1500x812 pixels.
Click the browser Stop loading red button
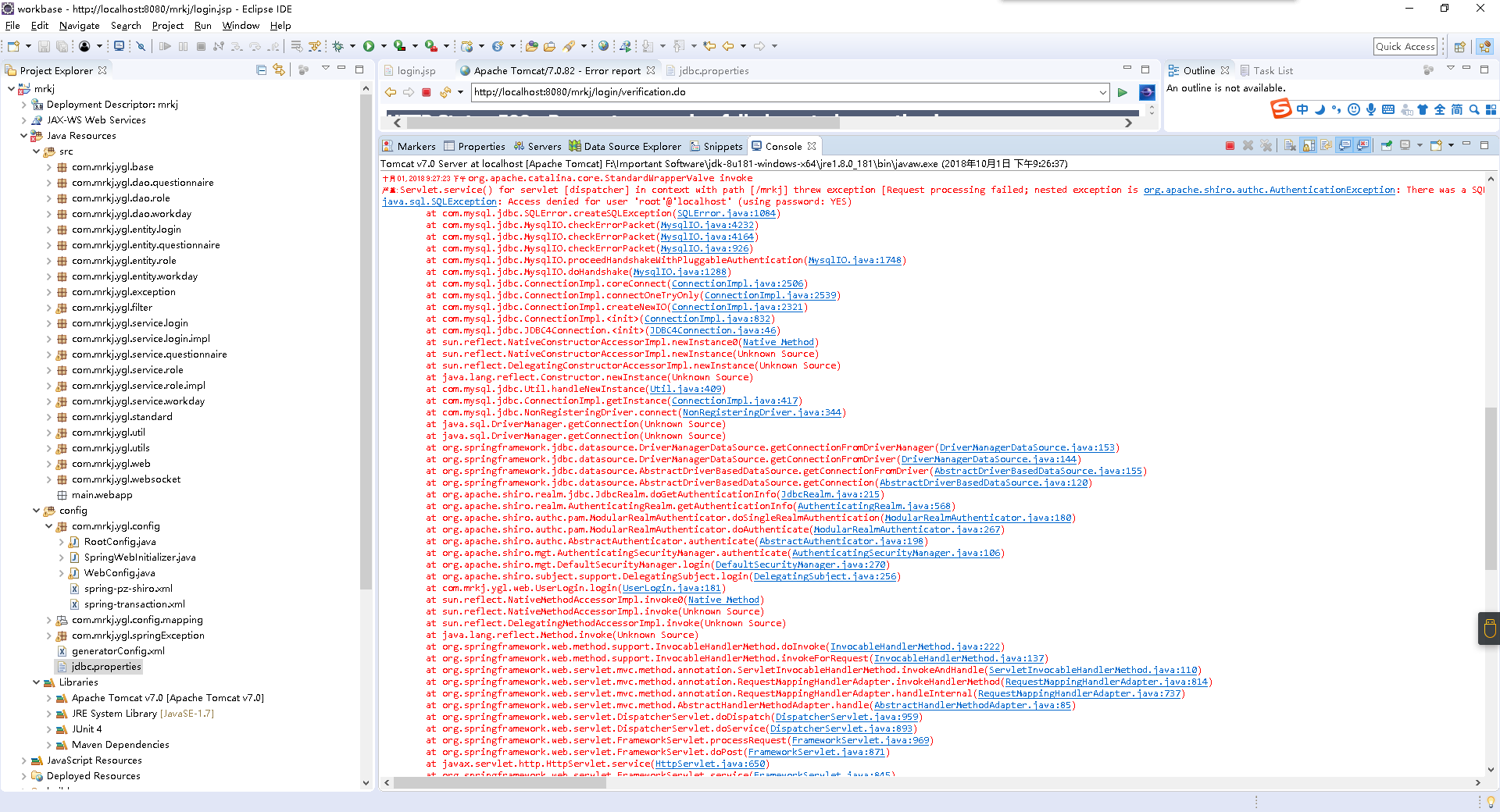pyautogui.click(x=427, y=92)
